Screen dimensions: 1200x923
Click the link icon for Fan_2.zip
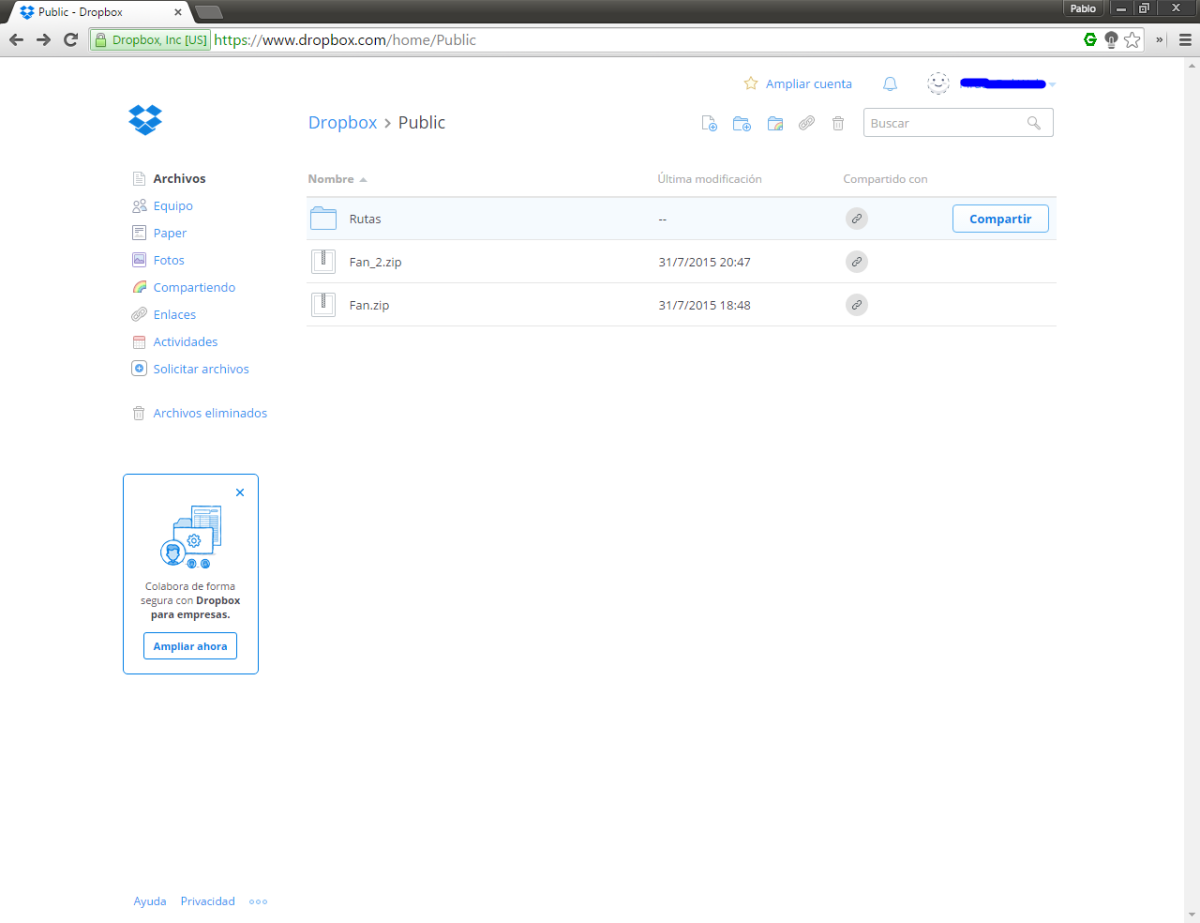856,262
